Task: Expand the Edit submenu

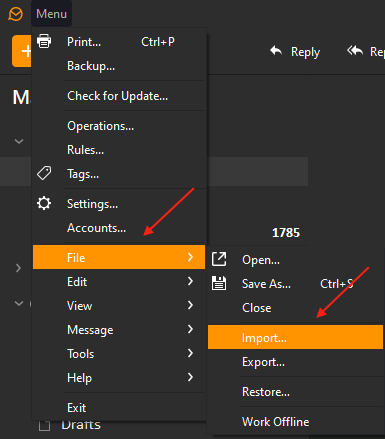Action: point(119,281)
